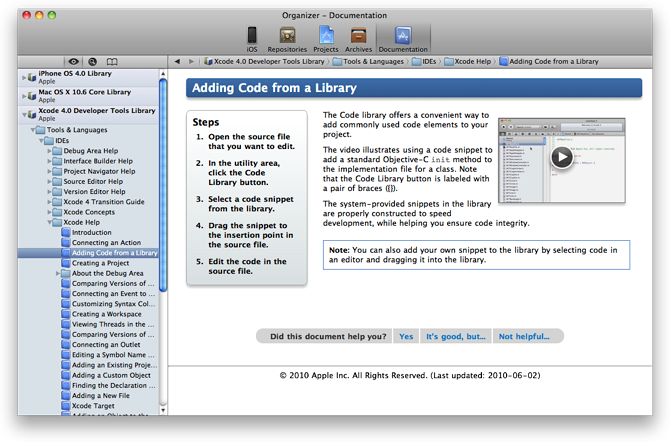The image size is (670, 442).
Task: Click the Debug Area Help folder icon
Action: 57,151
